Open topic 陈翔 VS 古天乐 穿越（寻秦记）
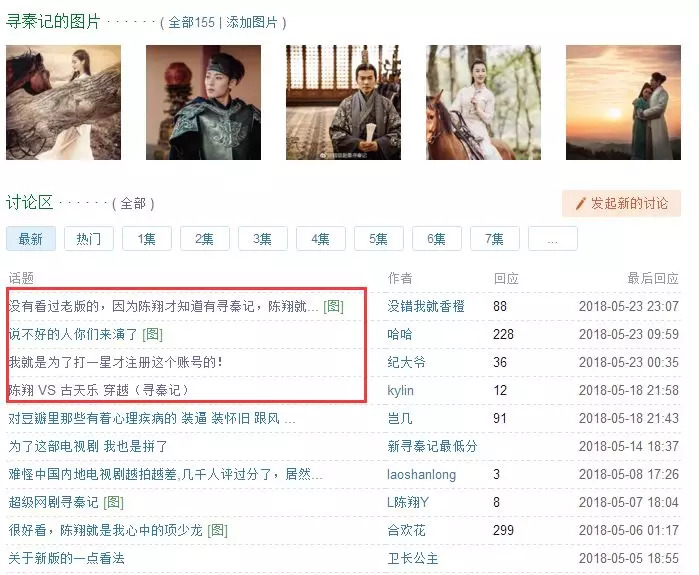 pyautogui.click(x=99, y=390)
